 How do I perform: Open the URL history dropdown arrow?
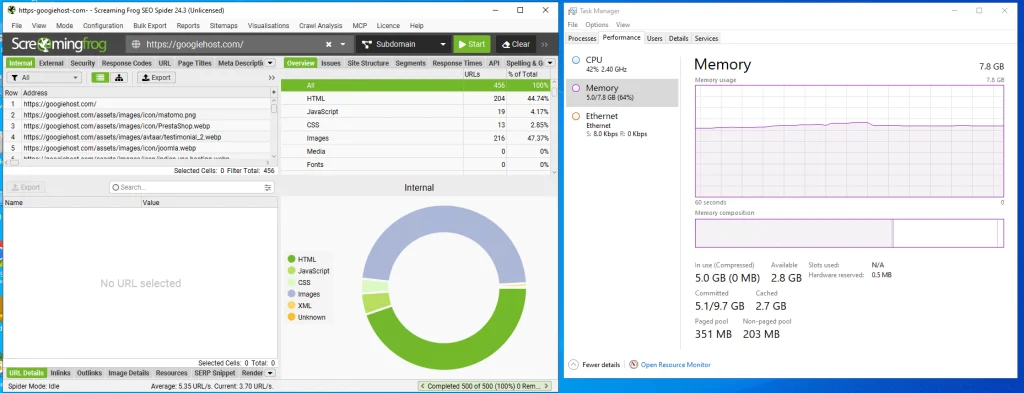click(x=343, y=44)
